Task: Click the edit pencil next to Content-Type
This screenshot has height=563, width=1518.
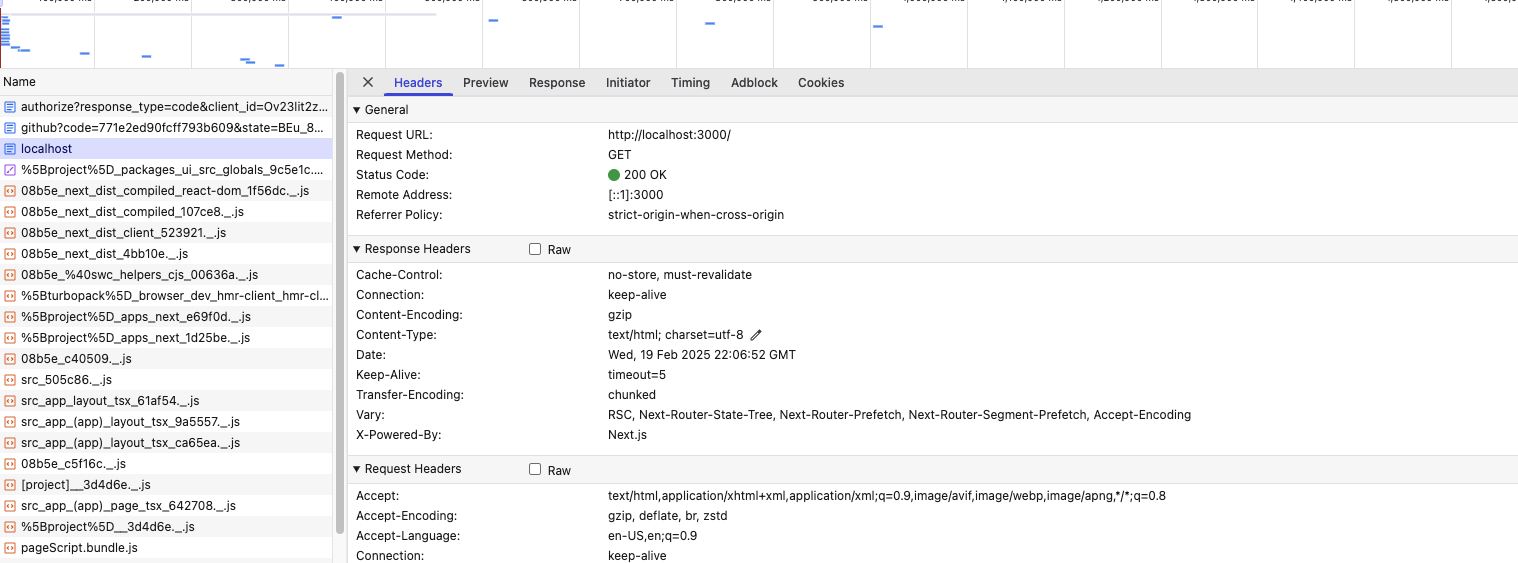Action: [756, 335]
